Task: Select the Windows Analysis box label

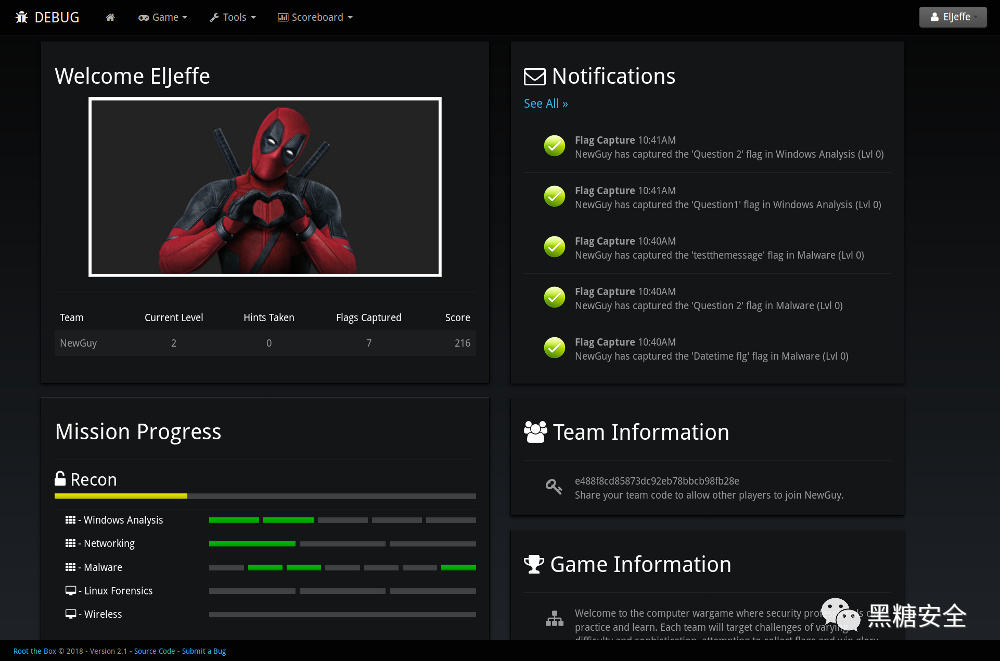Action: [x=123, y=520]
